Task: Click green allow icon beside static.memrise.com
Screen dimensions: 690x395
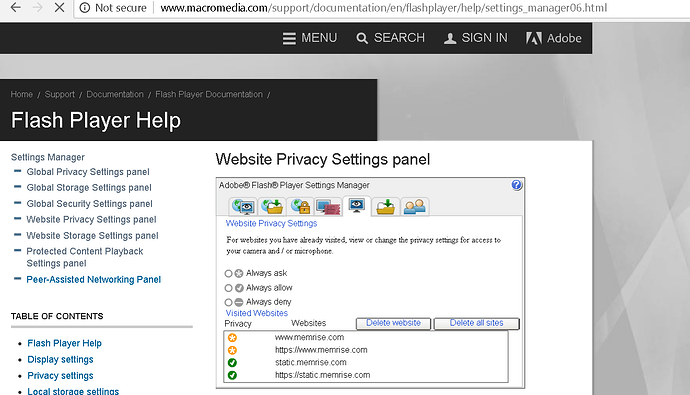Action: 232,362
